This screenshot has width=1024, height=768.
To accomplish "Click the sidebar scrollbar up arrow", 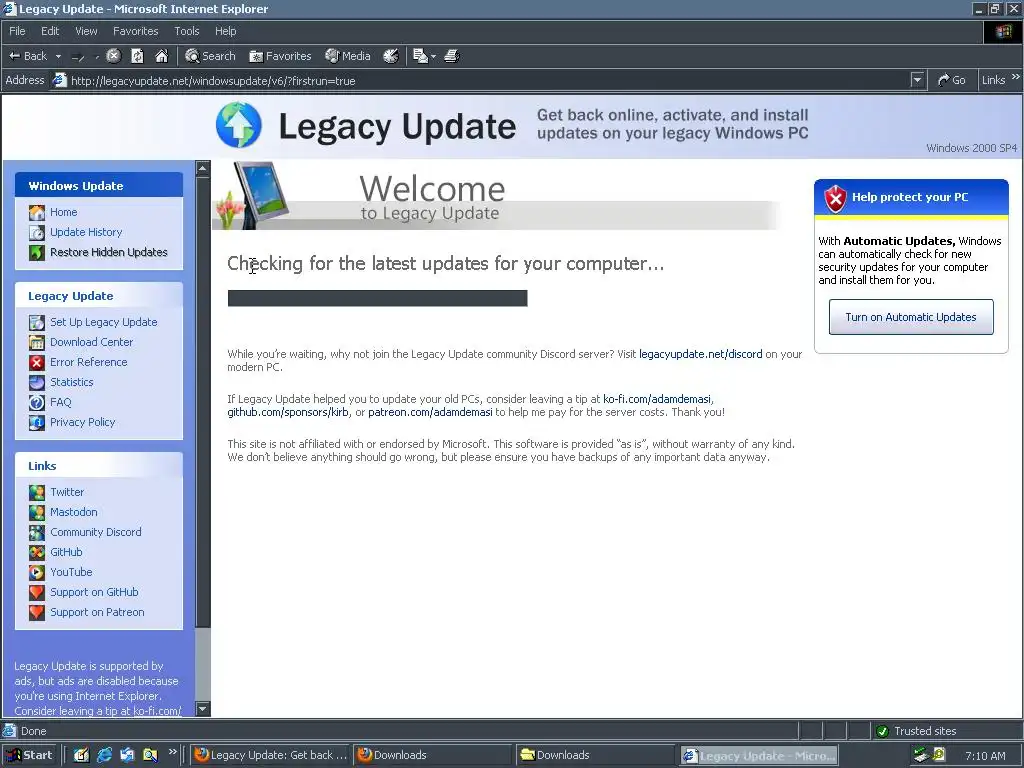I will tap(203, 168).
